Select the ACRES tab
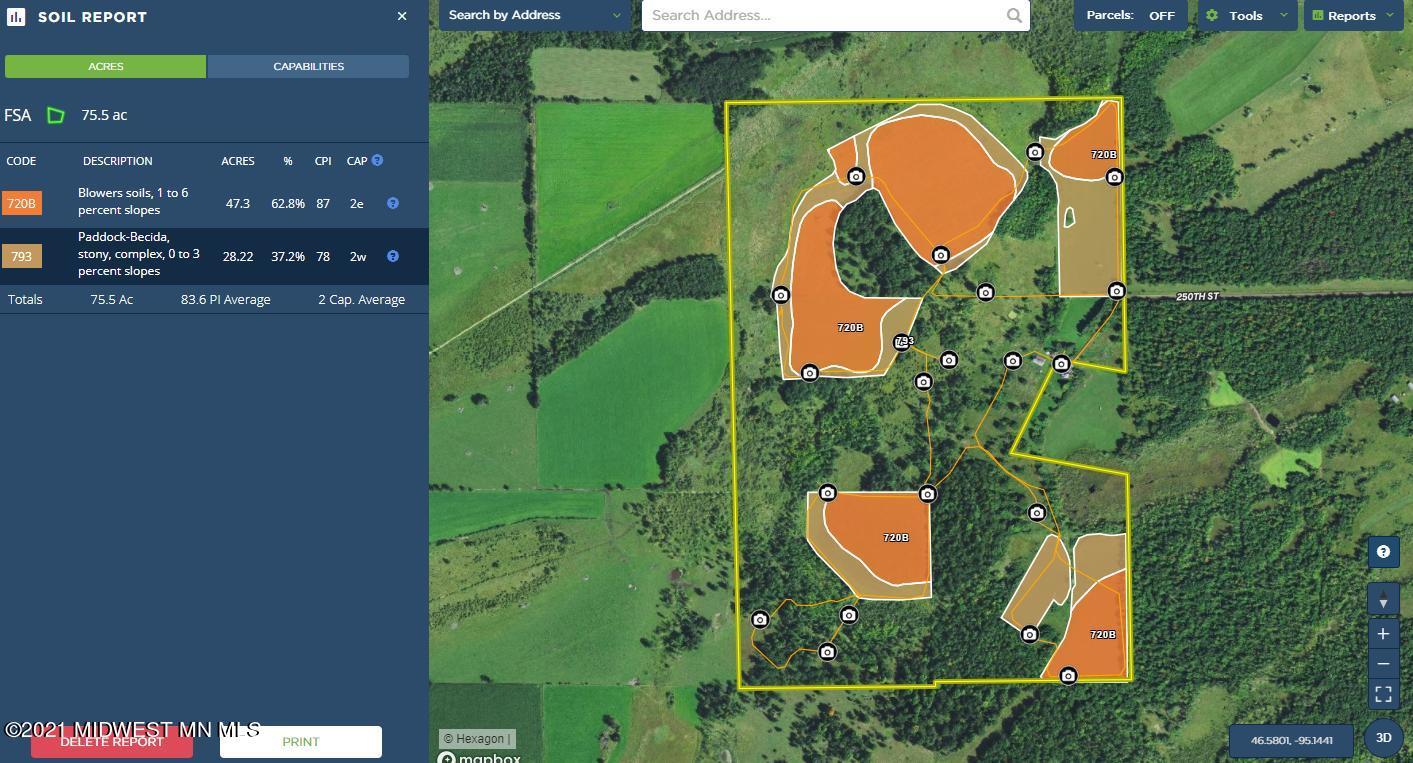Image resolution: width=1413 pixels, height=763 pixels. click(x=105, y=66)
